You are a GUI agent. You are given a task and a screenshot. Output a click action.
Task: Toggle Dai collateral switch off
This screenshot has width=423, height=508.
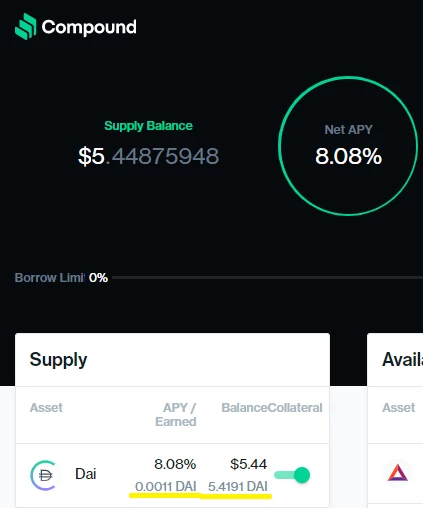click(x=292, y=475)
